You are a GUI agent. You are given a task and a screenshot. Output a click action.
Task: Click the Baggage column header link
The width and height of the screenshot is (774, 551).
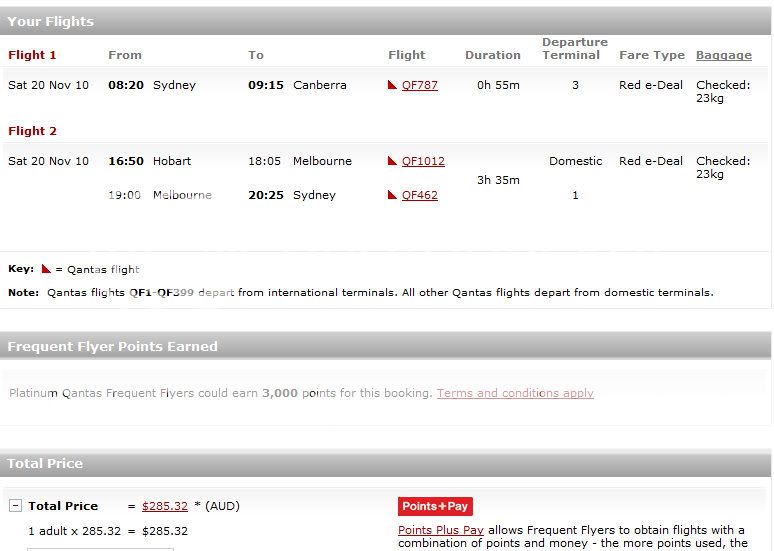(x=723, y=55)
